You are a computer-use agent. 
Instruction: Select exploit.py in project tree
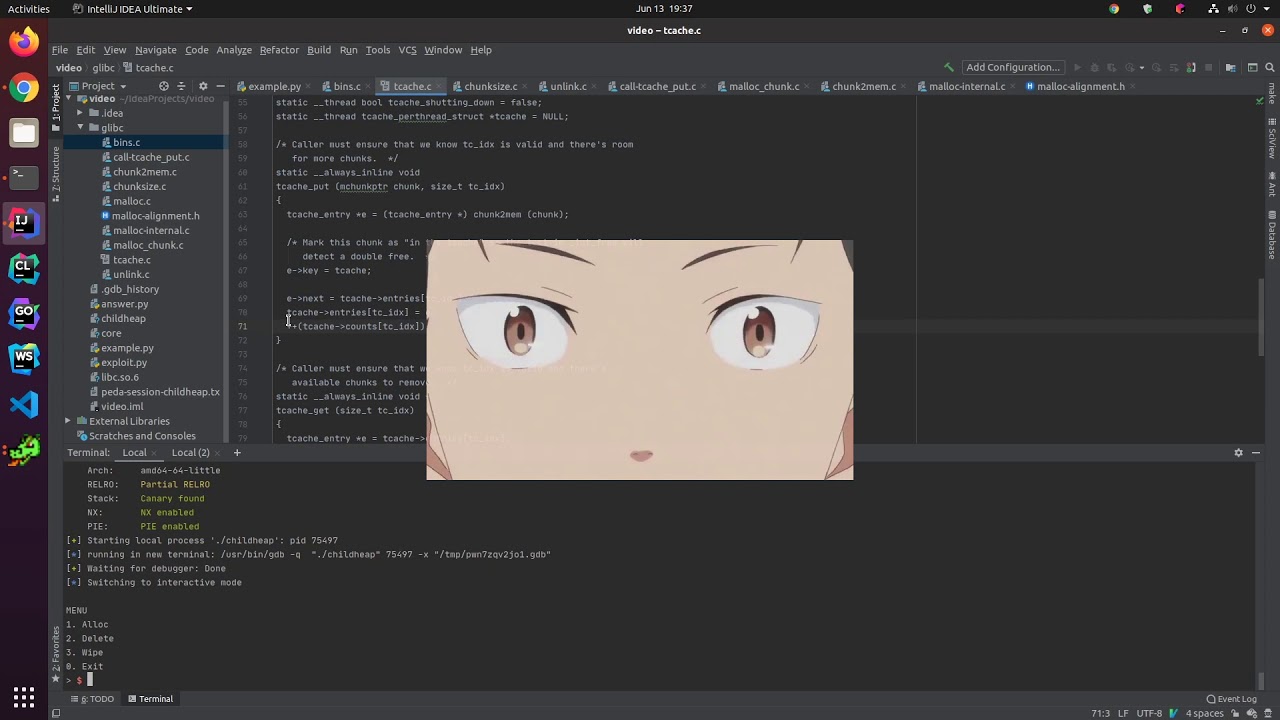click(124, 362)
